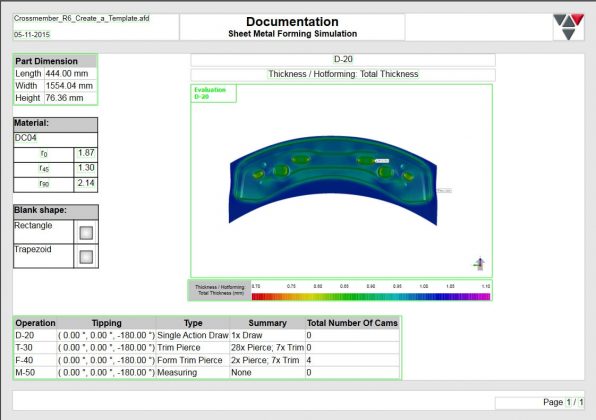
Task: Click the Blank shape: header
Action: [x=56, y=212]
